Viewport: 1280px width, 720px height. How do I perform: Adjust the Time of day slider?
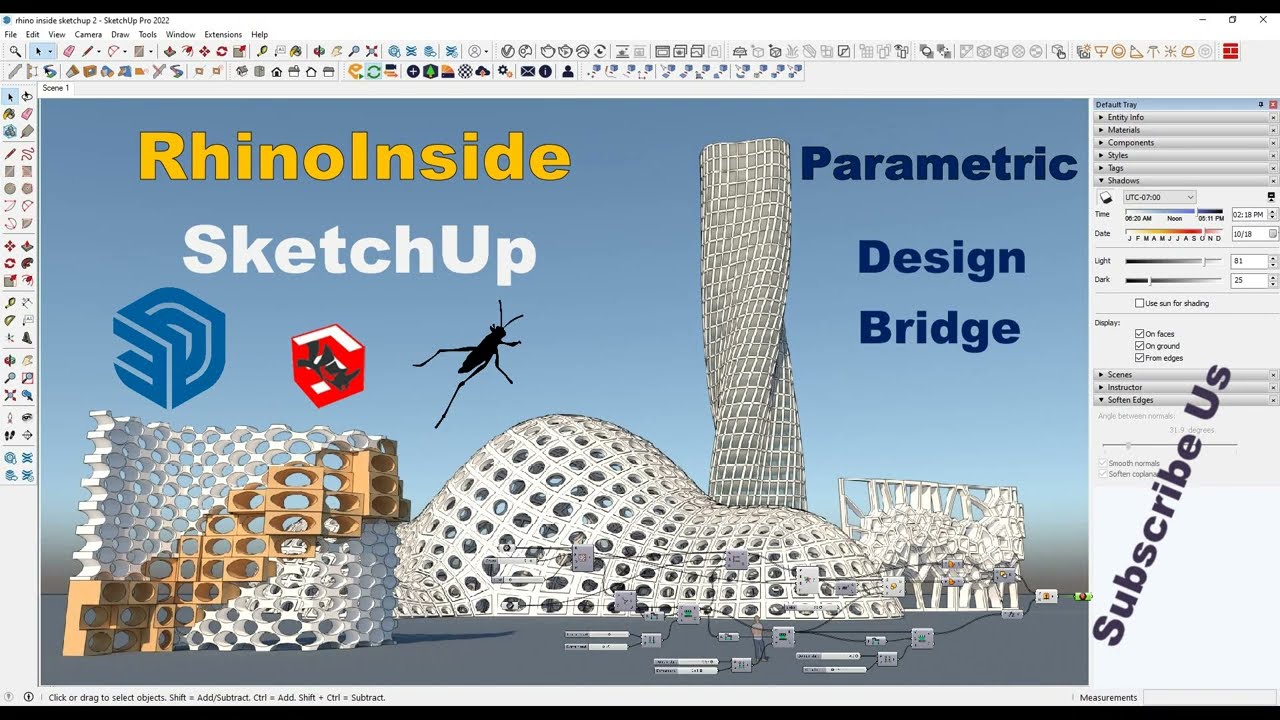coord(1174,212)
